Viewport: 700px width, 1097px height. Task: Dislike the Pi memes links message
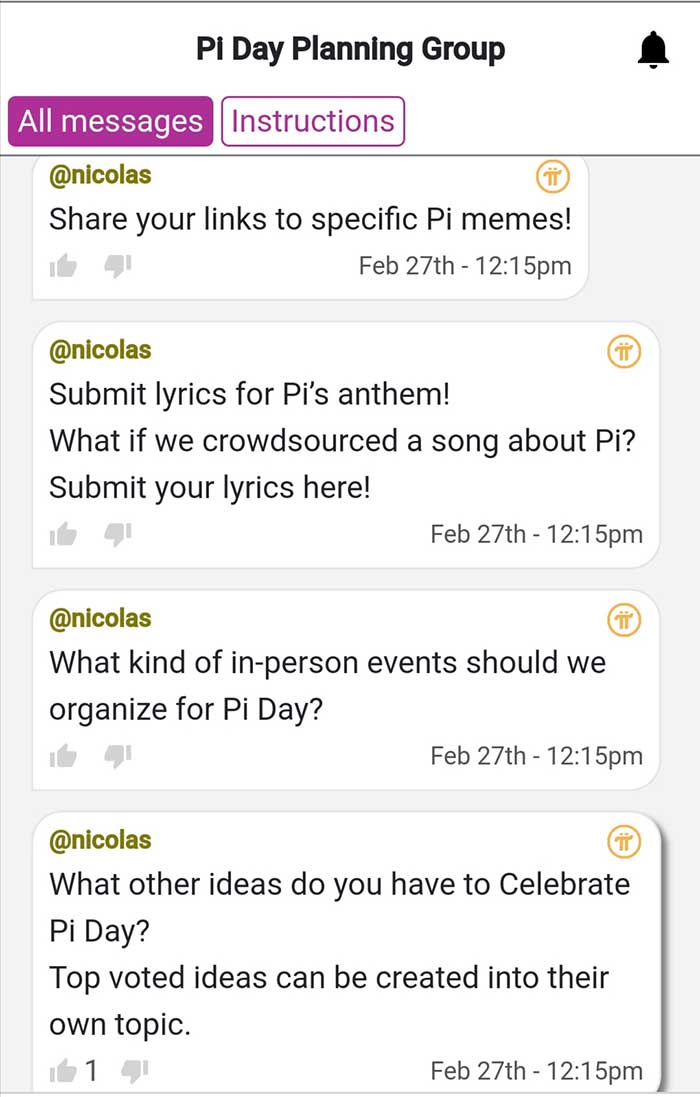click(117, 266)
